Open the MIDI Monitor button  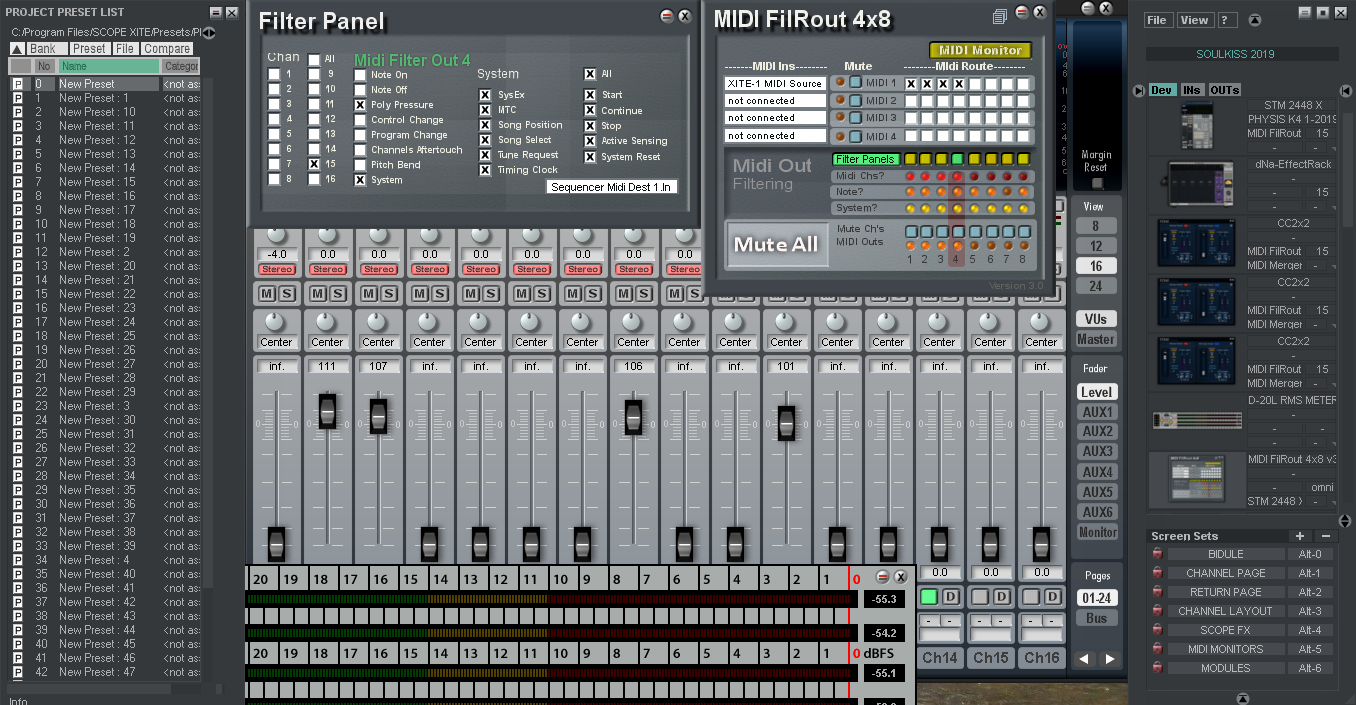pyautogui.click(x=980, y=50)
